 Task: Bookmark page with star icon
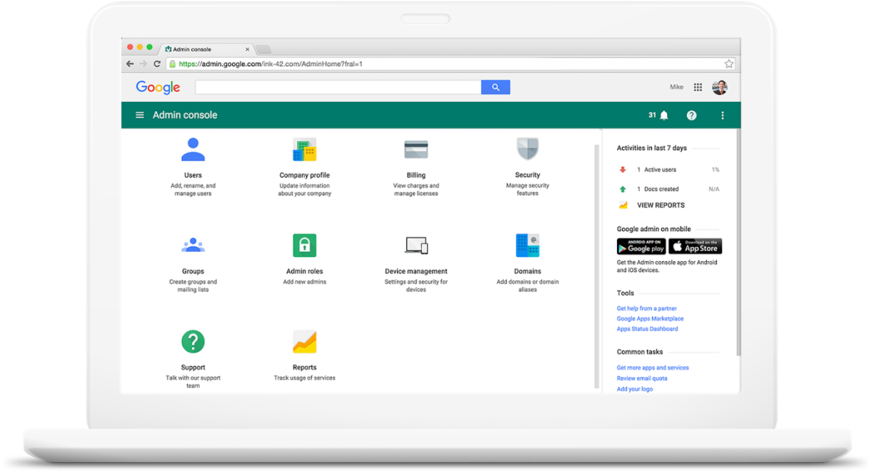729,64
